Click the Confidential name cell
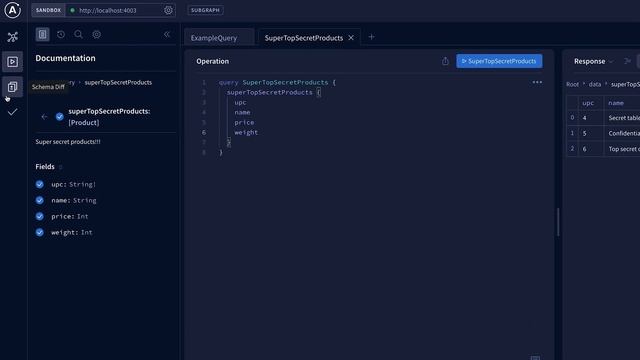This screenshot has height=360, width=640. pyautogui.click(x=622, y=133)
